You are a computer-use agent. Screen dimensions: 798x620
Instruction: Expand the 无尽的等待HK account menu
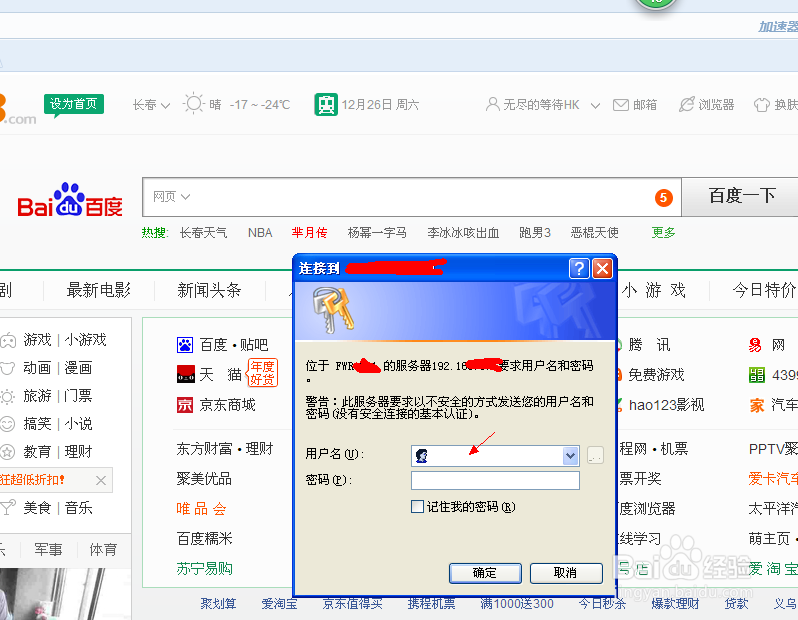[595, 105]
